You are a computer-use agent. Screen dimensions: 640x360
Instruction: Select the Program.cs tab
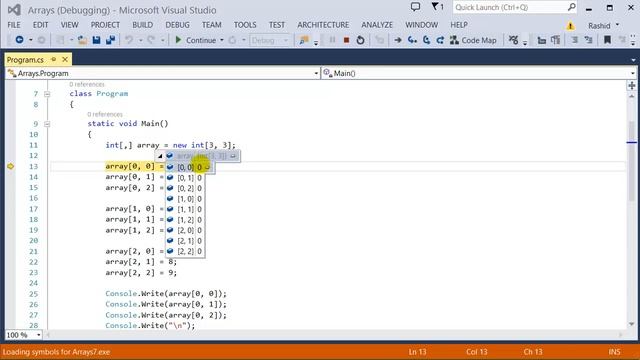point(25,60)
